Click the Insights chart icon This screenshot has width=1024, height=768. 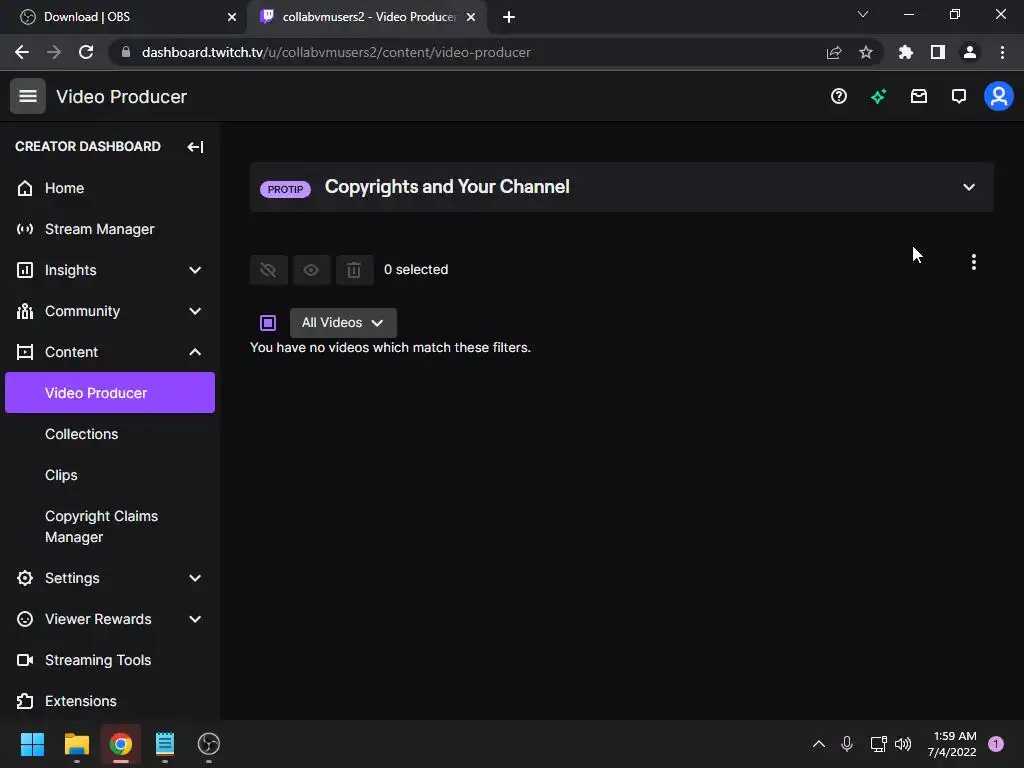(x=25, y=270)
